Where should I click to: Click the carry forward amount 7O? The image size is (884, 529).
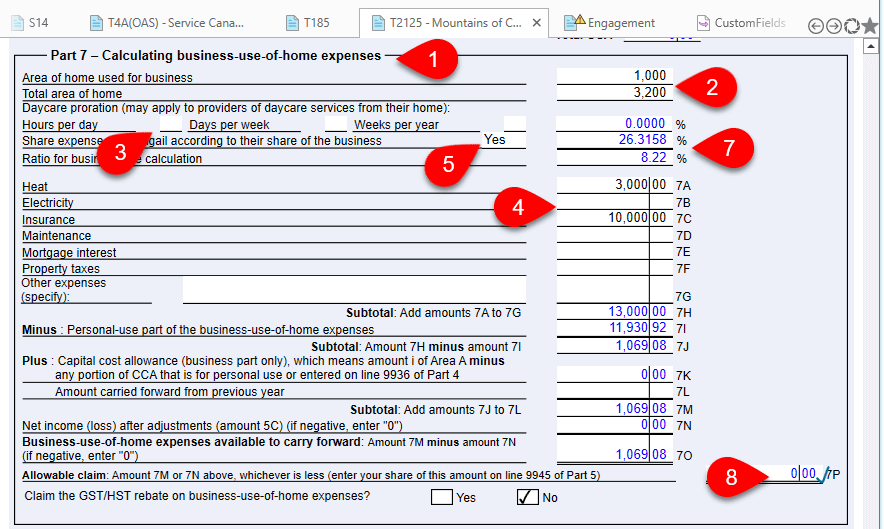(640, 454)
